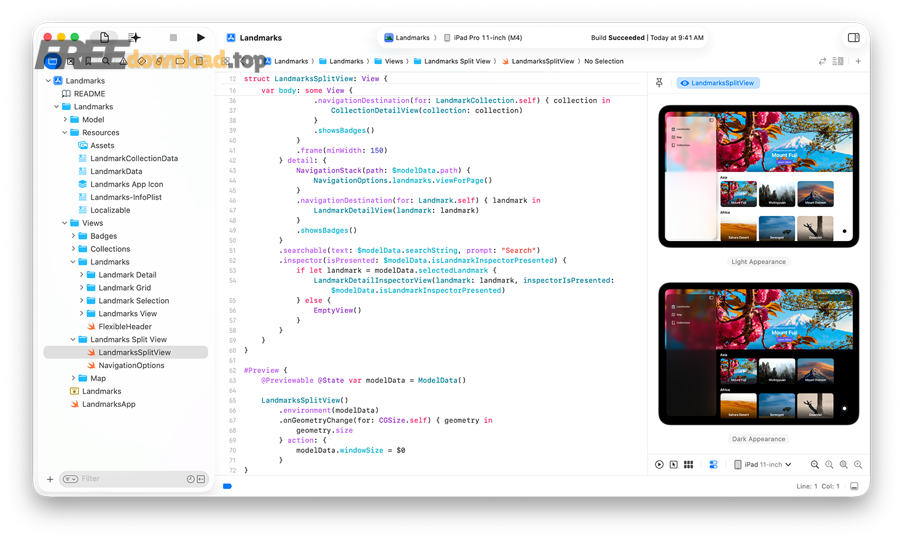Open the Project navigator folder tab

tap(52, 61)
